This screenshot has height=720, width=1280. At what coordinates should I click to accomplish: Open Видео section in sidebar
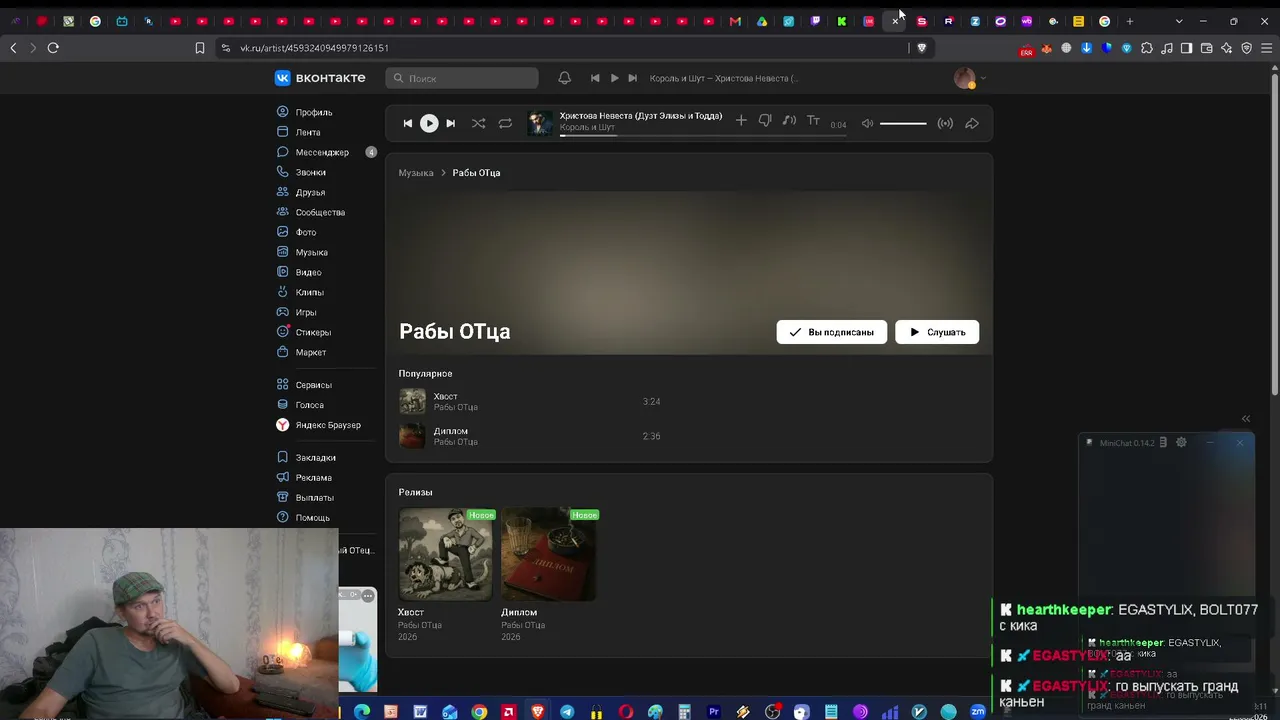tap(298, 272)
